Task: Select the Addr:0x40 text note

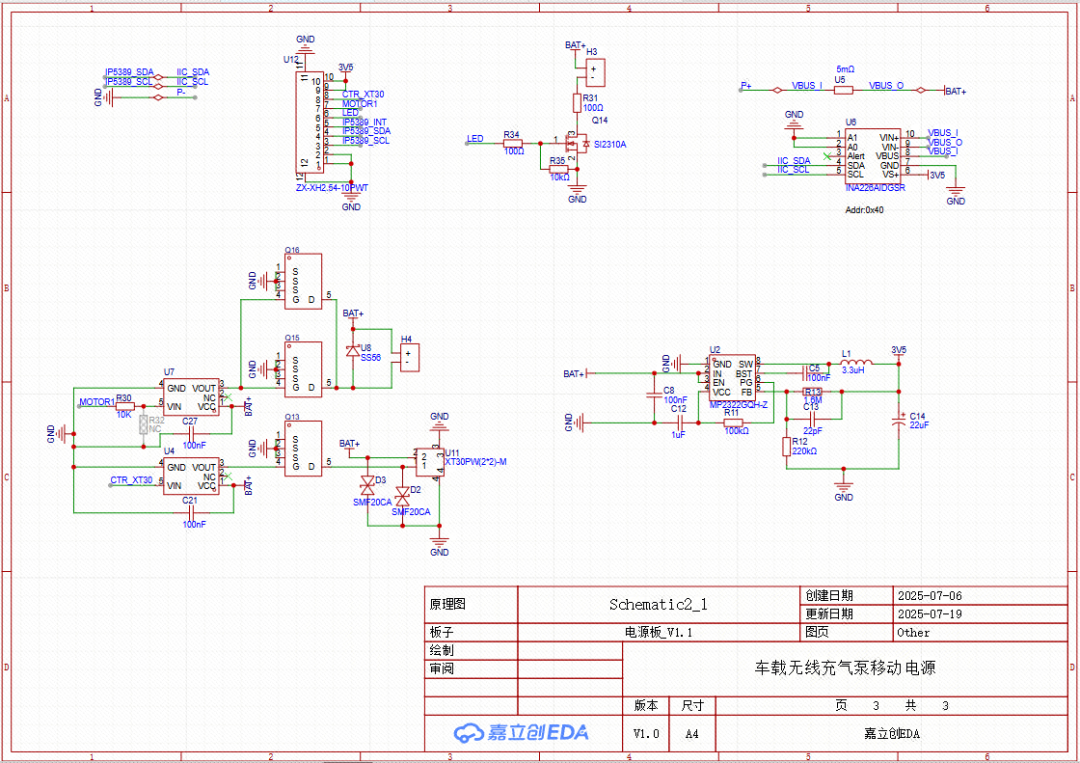Action: [866, 210]
